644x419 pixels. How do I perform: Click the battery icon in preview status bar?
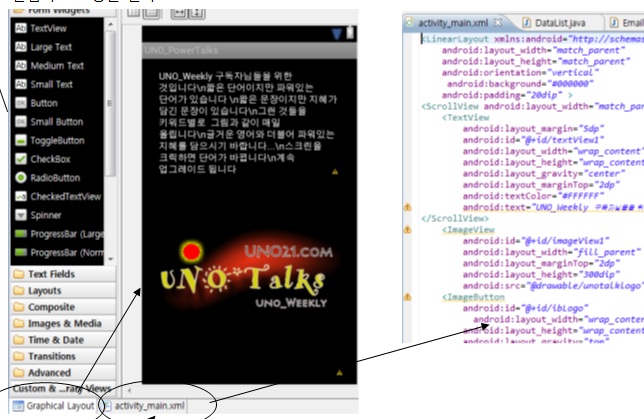coord(350,33)
